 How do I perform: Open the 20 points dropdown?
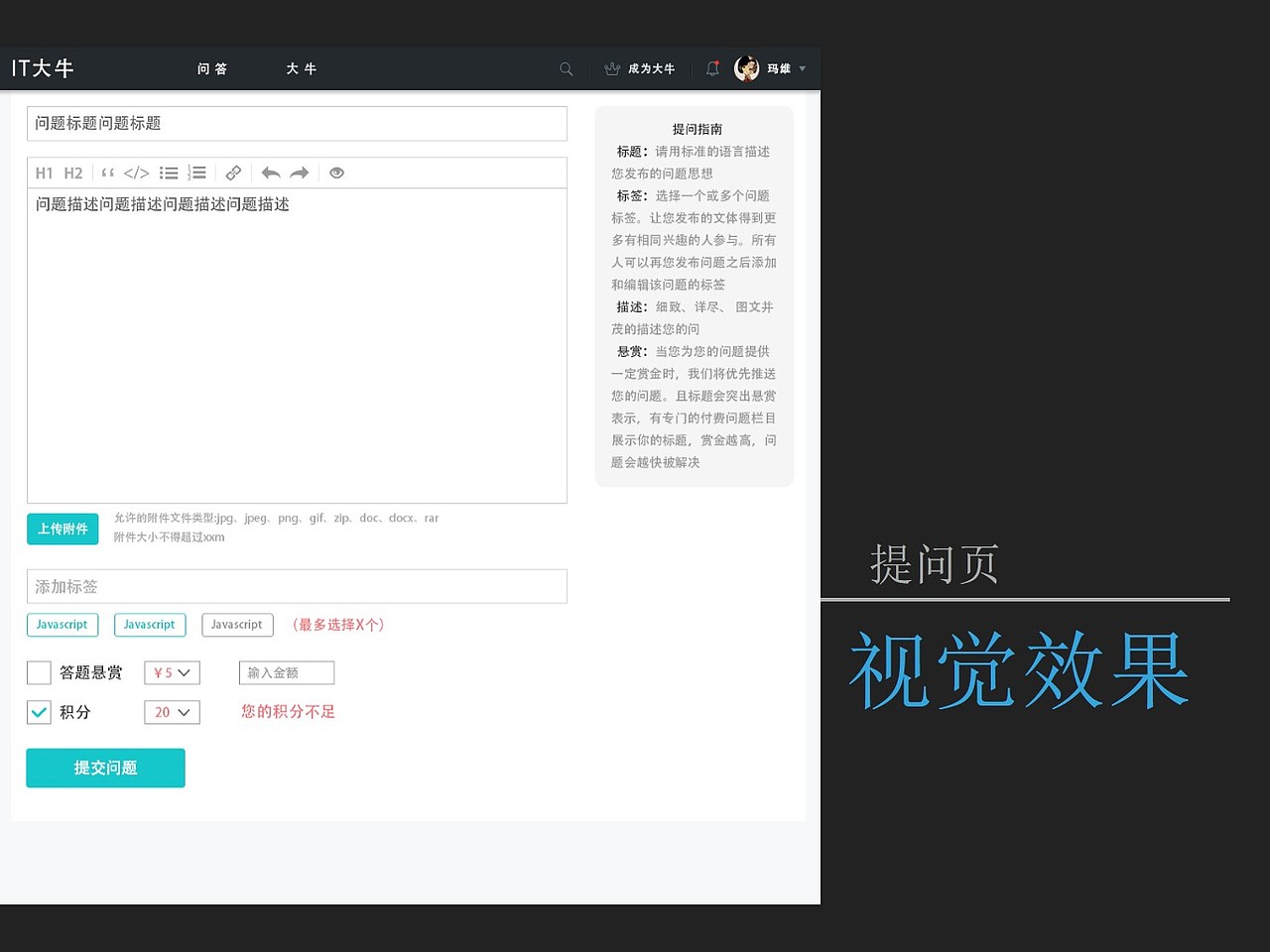(171, 712)
